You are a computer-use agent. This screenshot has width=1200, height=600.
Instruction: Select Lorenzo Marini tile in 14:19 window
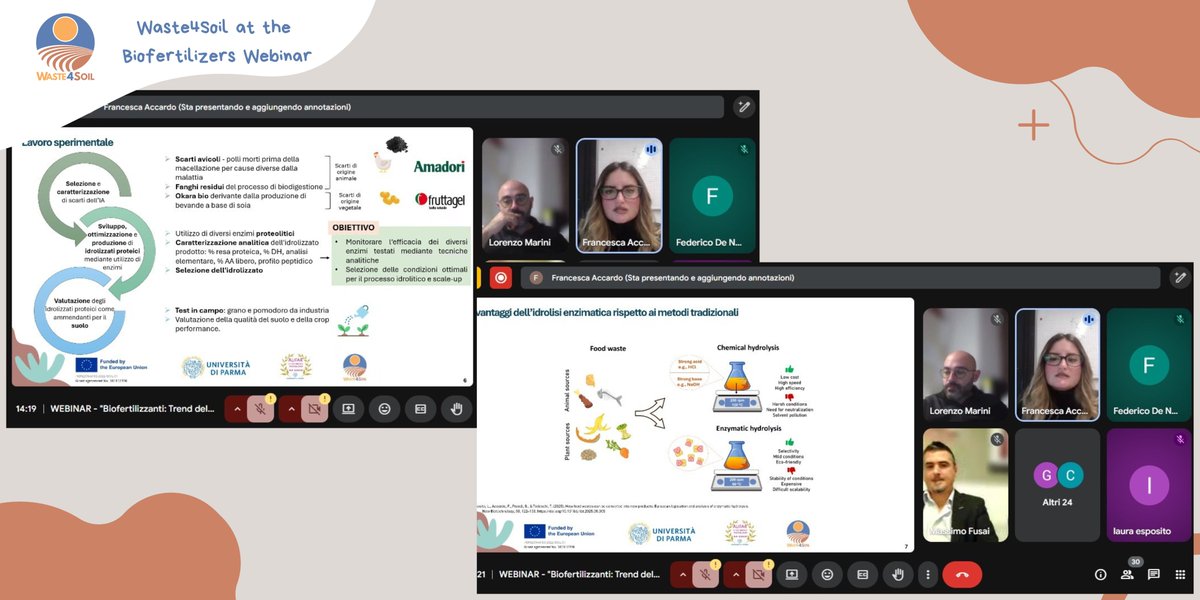point(525,195)
